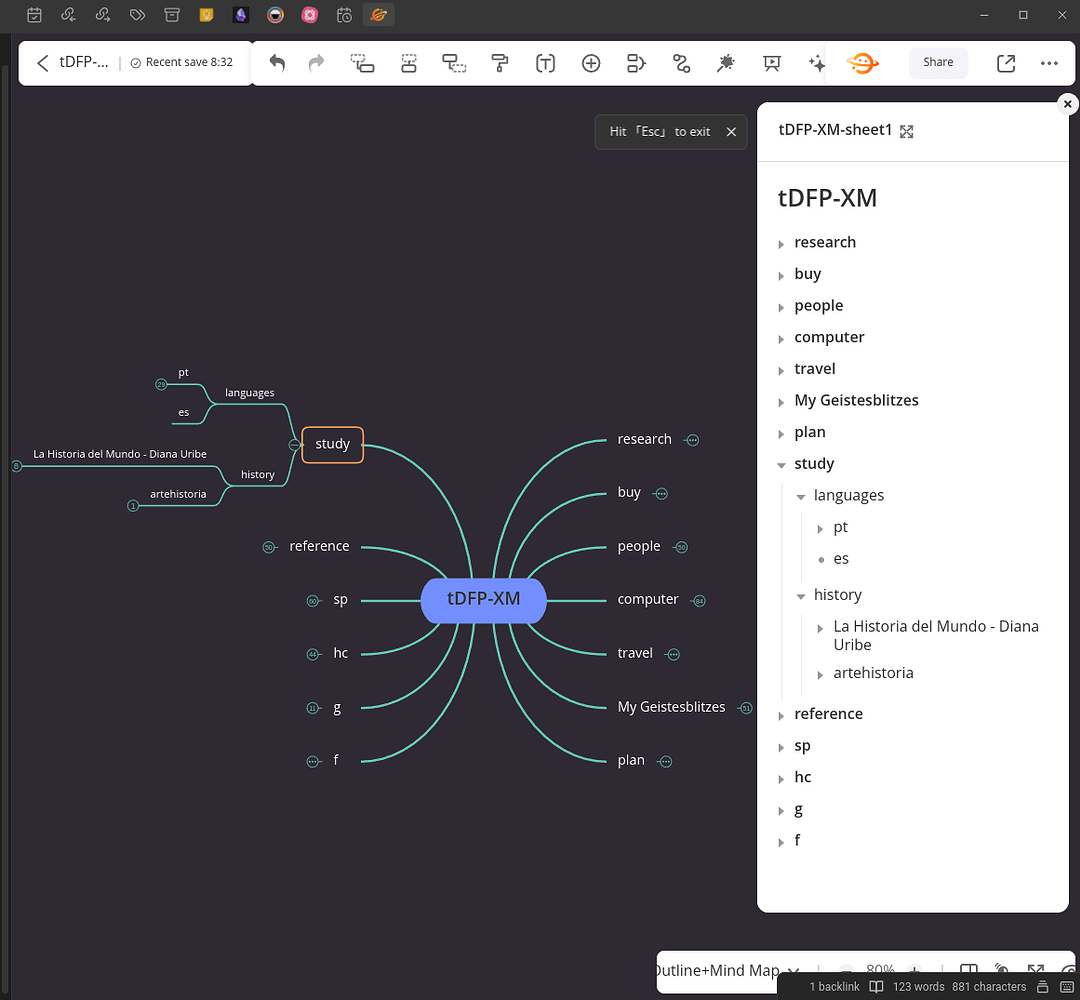The width and height of the screenshot is (1080, 1000).
Task: Click the format painter icon
Action: tap(499, 63)
